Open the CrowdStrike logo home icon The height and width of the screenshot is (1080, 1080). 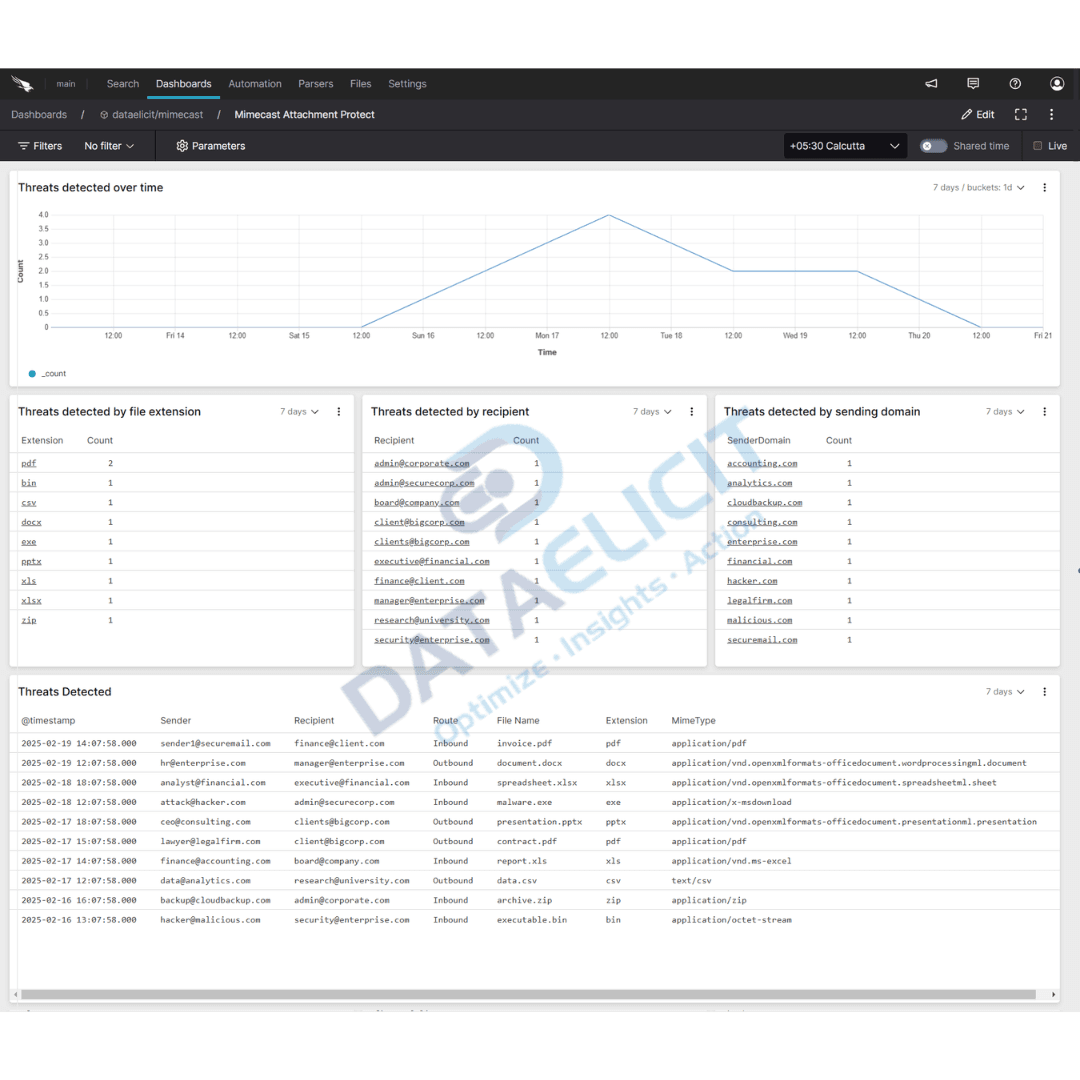[x=22, y=84]
